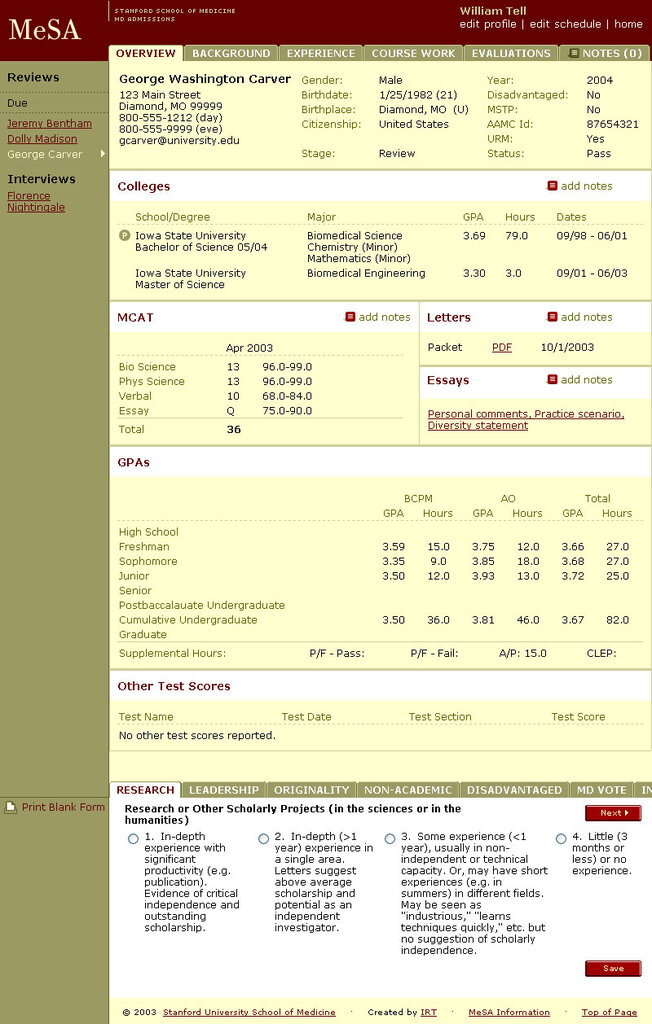Click the add notes icon in Essays section
This screenshot has width=652, height=1024.
pos(552,380)
